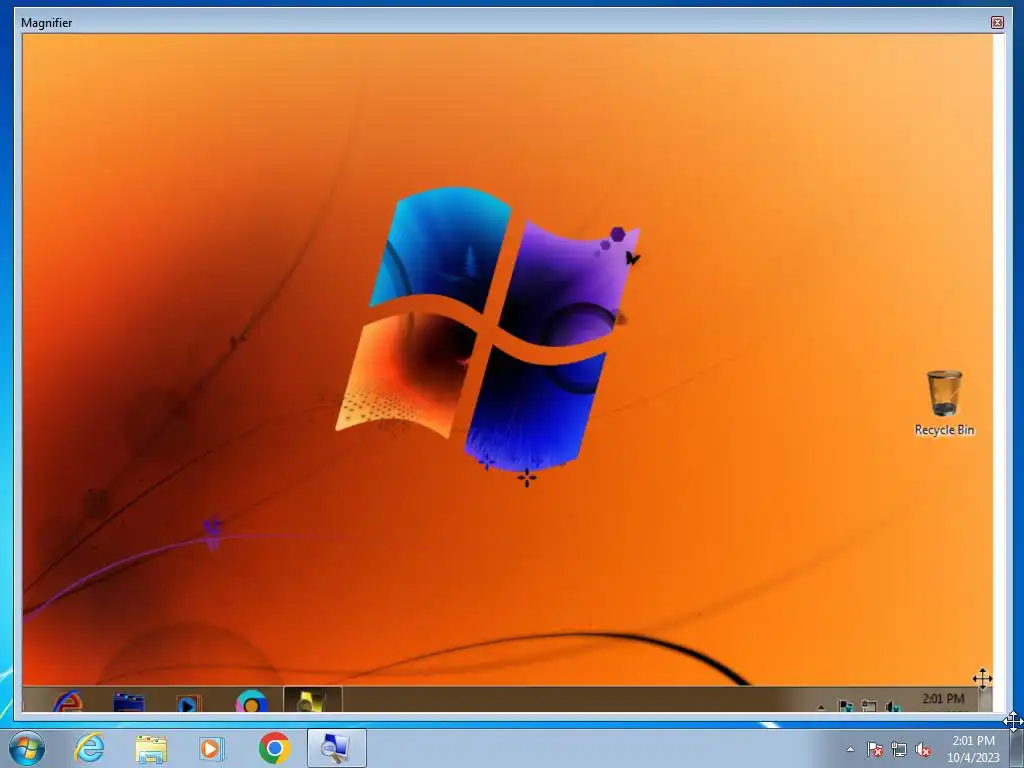Click the Magnifier window title text

[46, 23]
